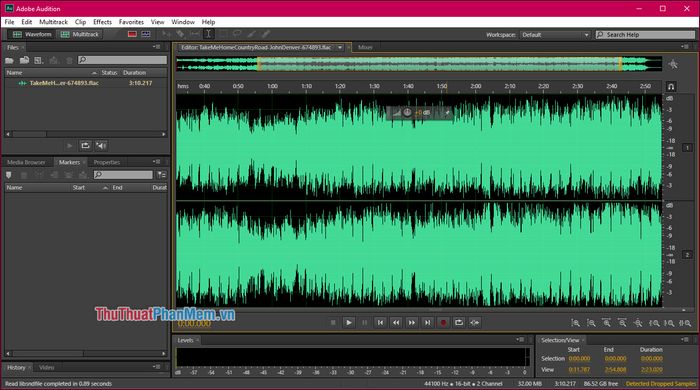
Task: Click the Selection Start time value
Action: pos(579,359)
